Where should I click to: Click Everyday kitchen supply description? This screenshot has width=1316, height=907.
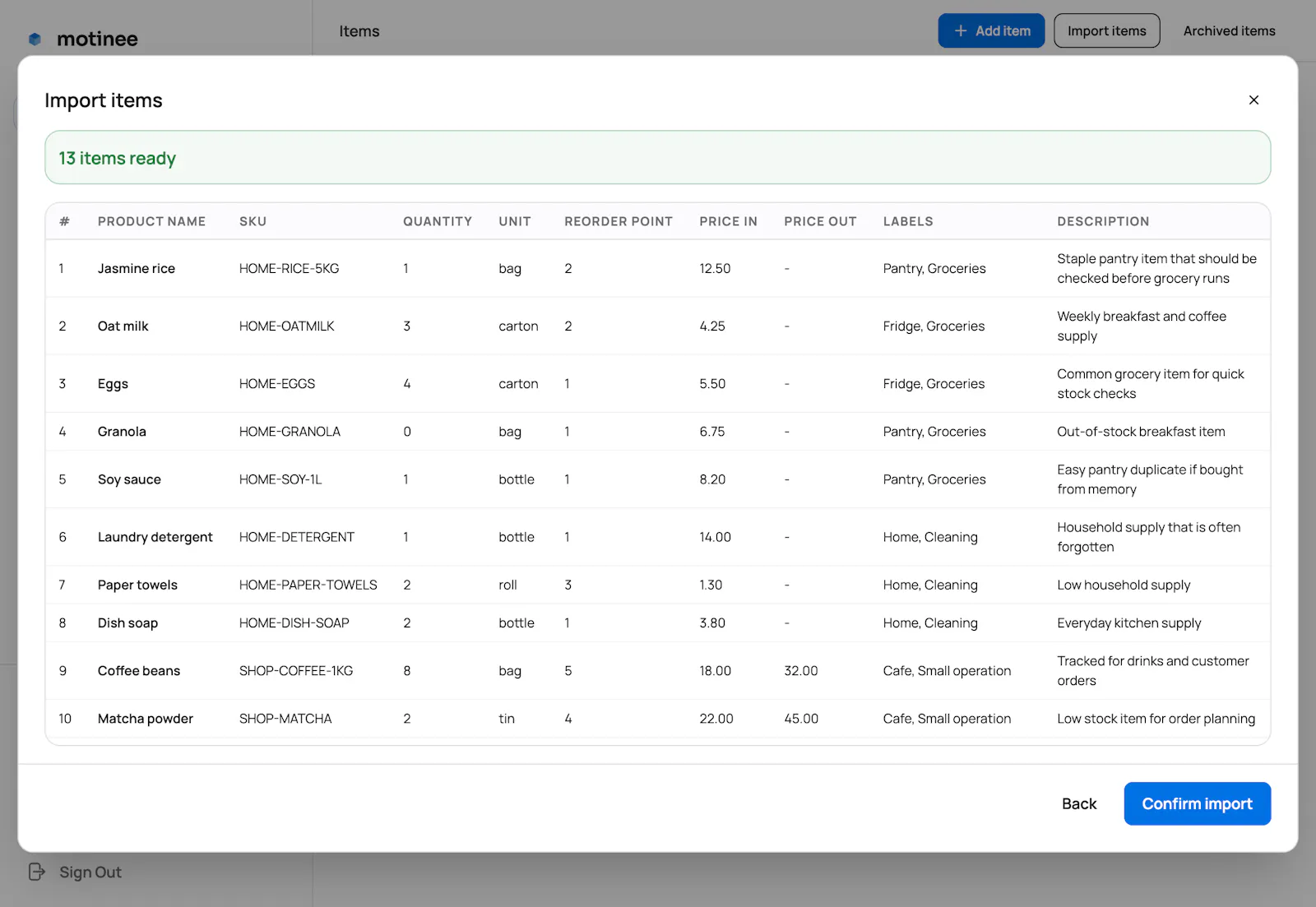tap(1128, 623)
